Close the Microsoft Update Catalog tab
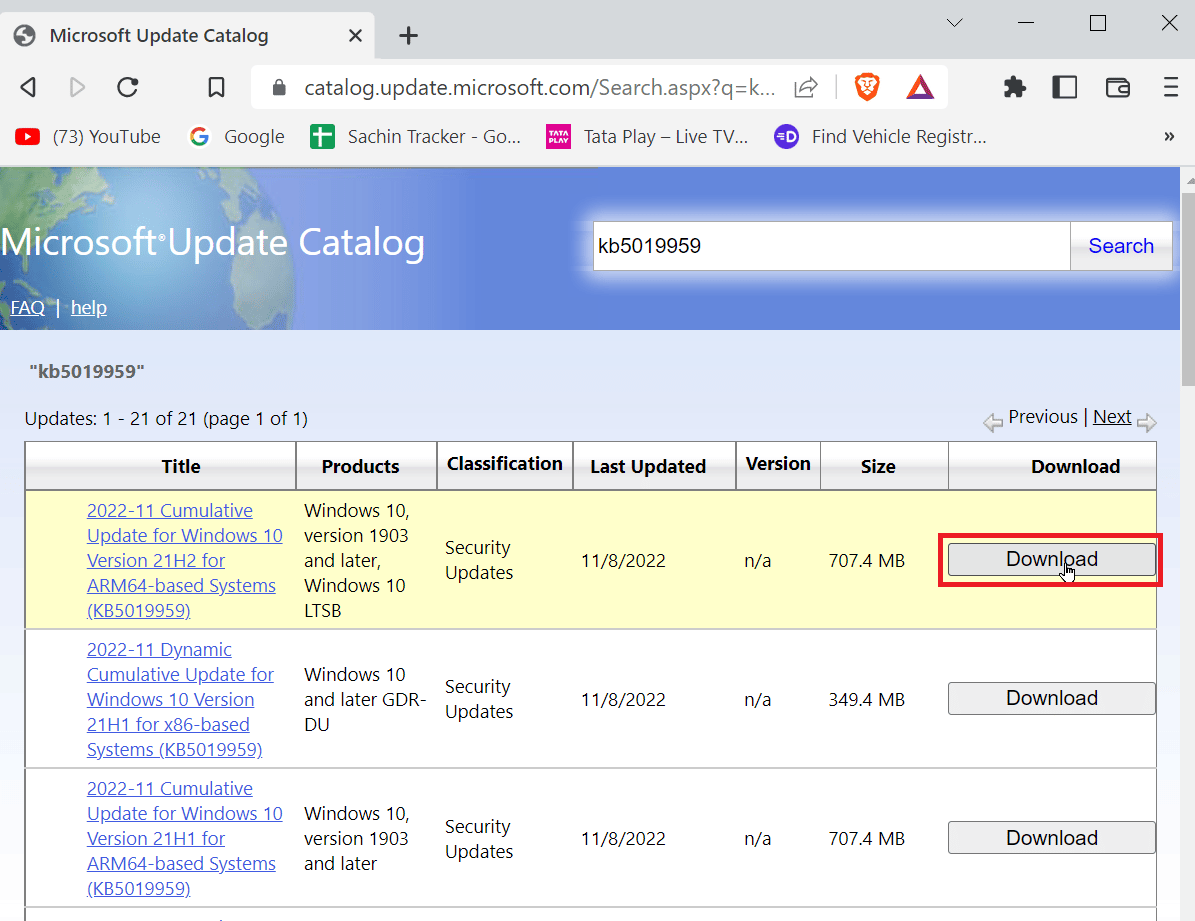The height and width of the screenshot is (921, 1195). tap(355, 35)
